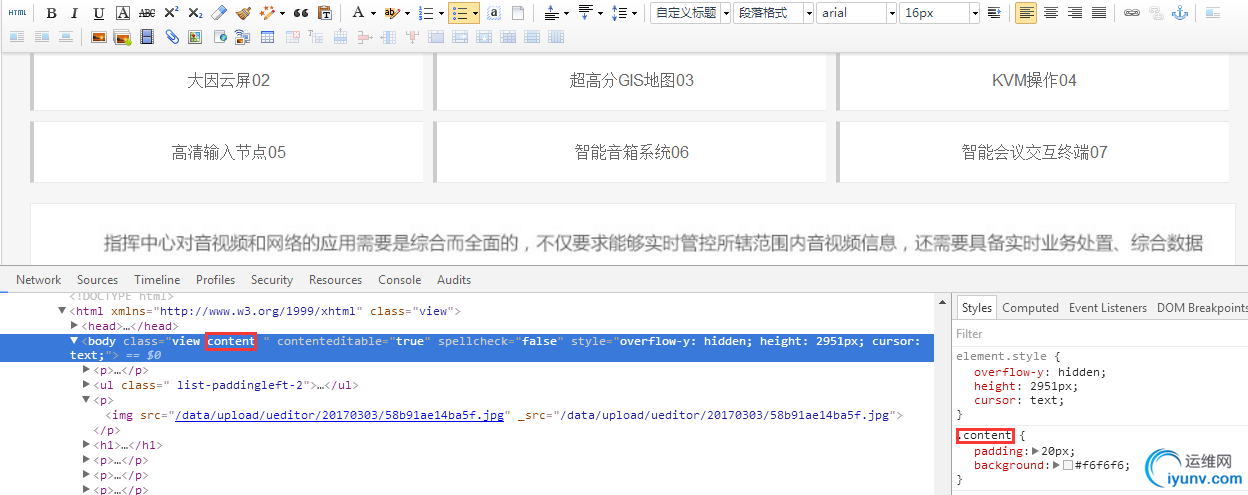
Task: Switch to the Computed styles tab
Action: pos(1030,308)
